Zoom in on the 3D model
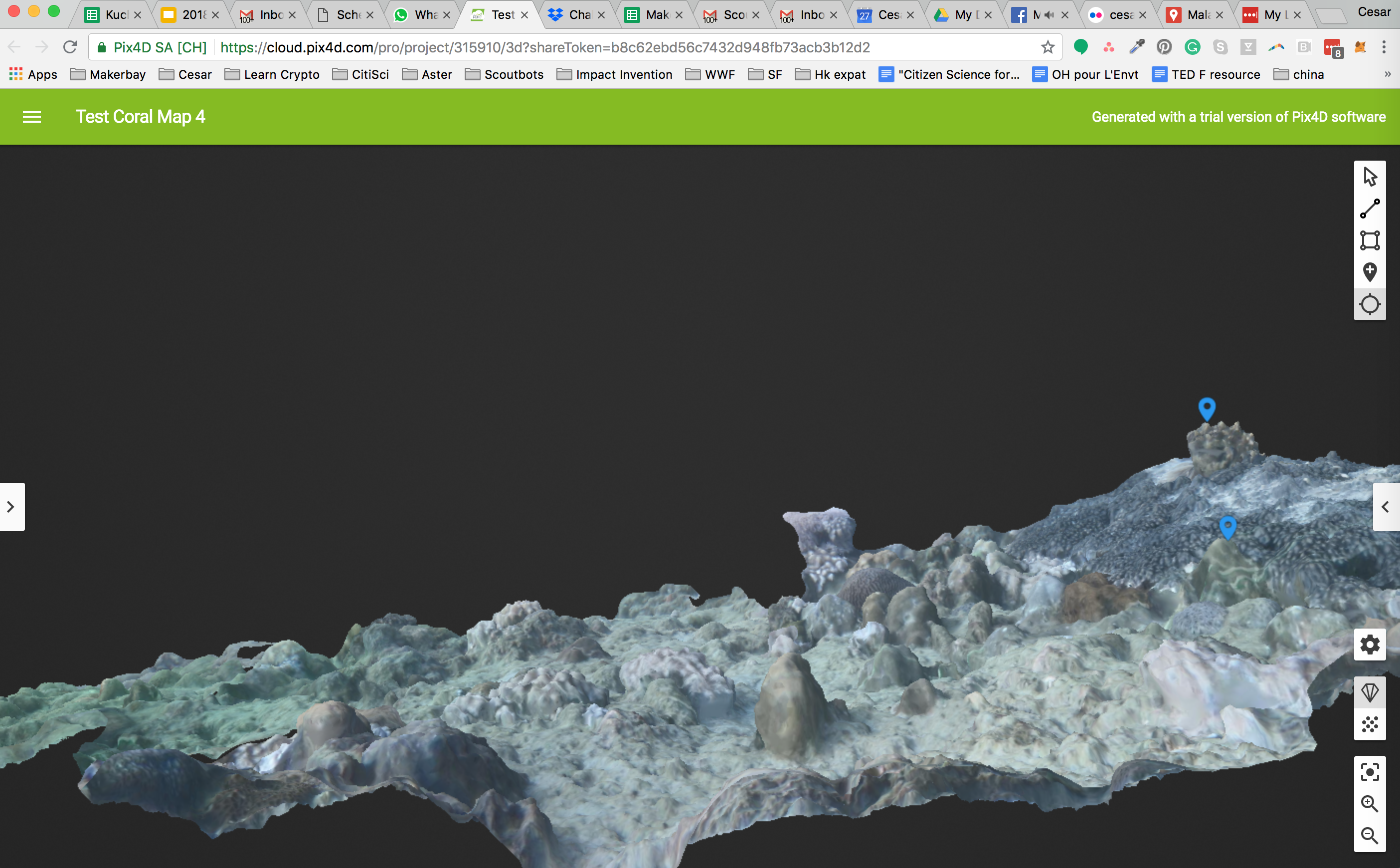Image resolution: width=1400 pixels, height=868 pixels. [x=1370, y=804]
